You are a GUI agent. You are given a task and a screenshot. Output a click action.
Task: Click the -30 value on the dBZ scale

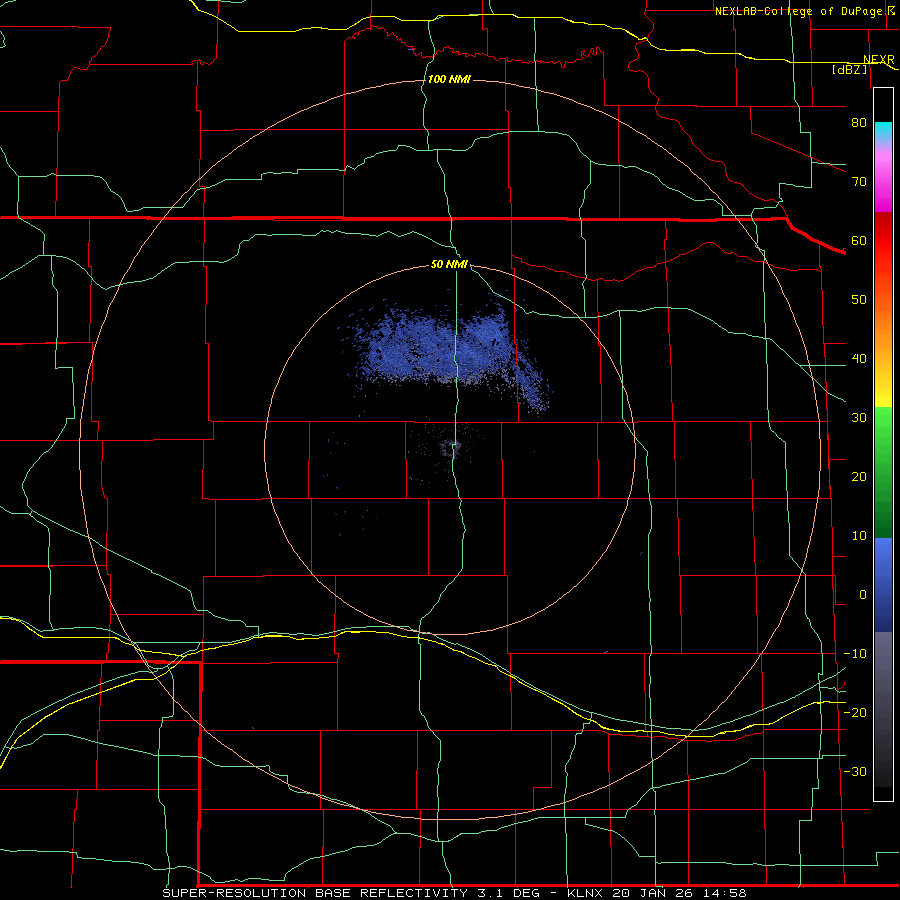click(x=855, y=771)
